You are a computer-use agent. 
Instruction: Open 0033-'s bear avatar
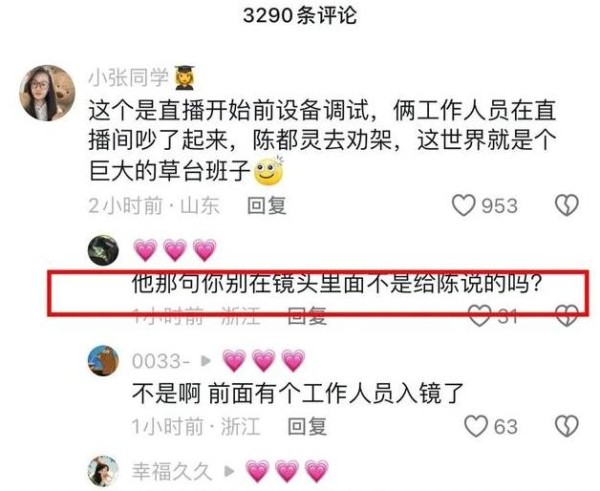point(103,361)
